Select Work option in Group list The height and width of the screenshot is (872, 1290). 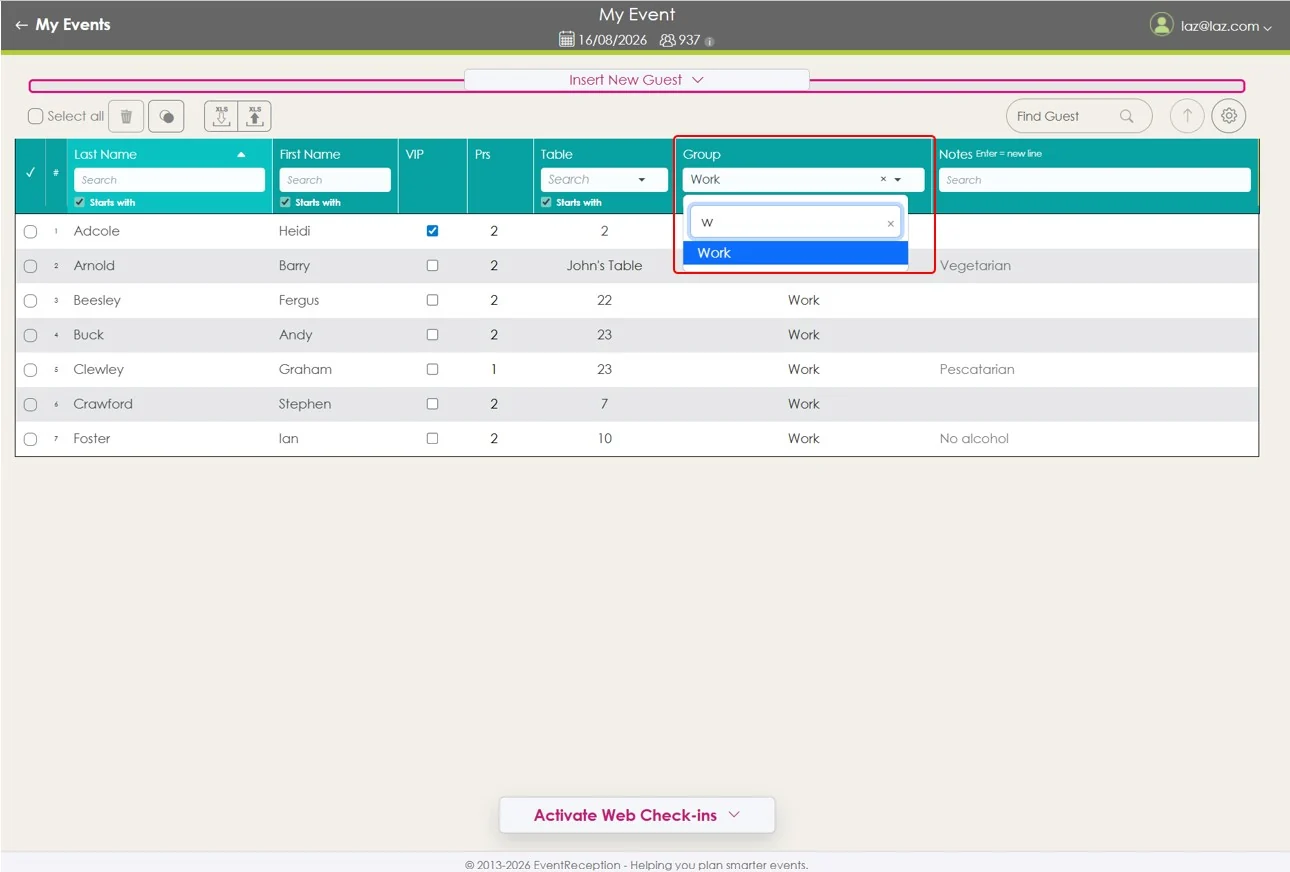tap(795, 253)
